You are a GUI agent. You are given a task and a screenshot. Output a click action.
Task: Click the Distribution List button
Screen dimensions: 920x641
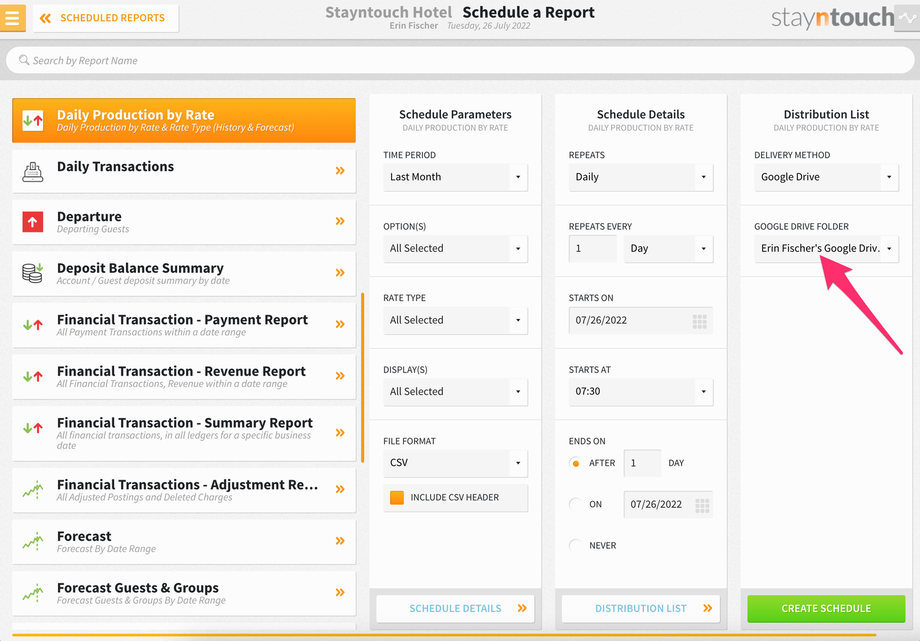click(x=641, y=609)
